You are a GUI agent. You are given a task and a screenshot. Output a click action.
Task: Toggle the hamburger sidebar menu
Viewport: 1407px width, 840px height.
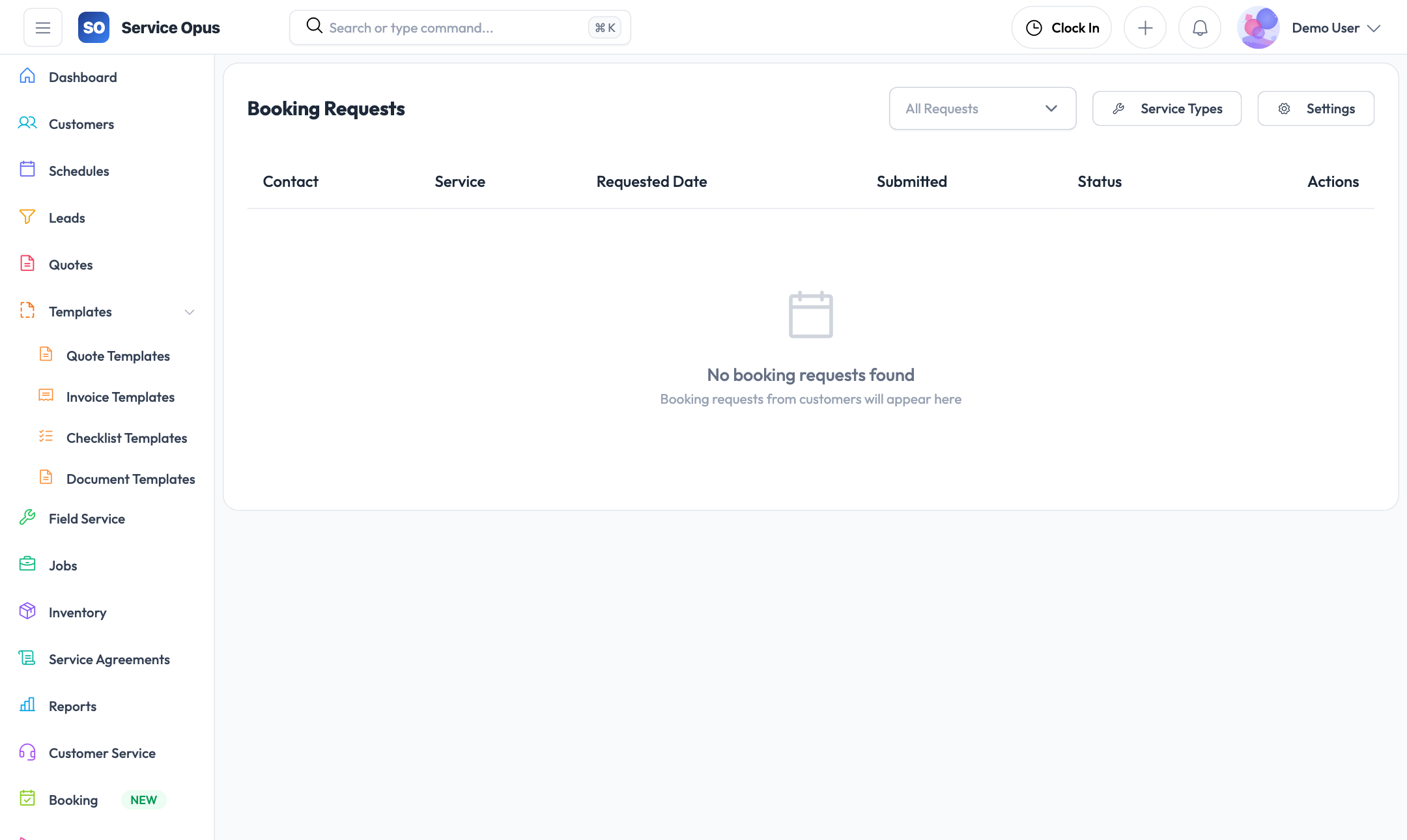[x=42, y=27]
